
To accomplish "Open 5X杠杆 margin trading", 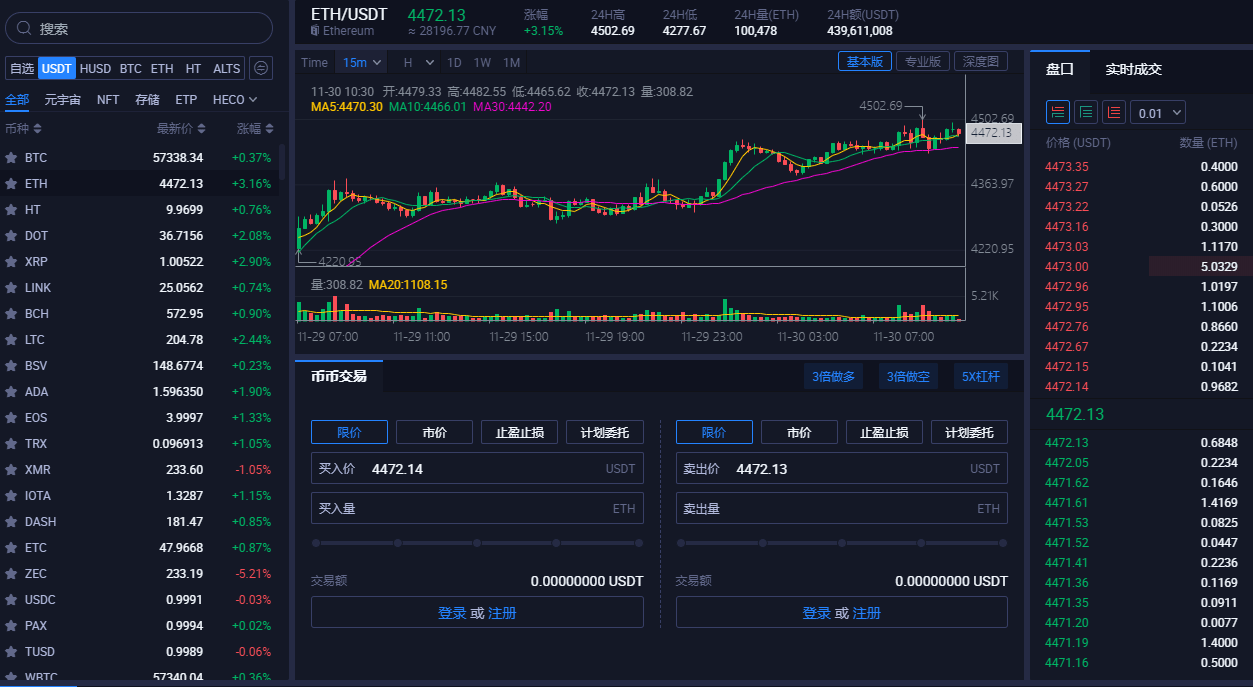I will tap(980, 377).
